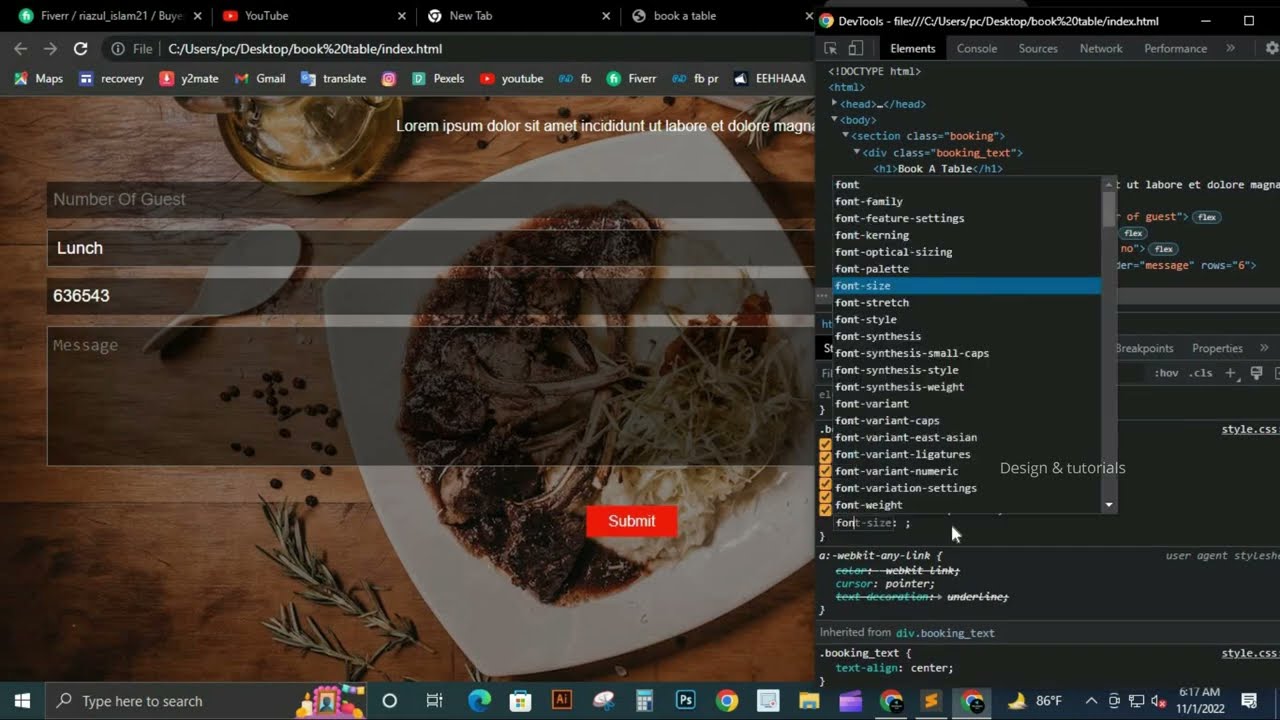Reload the index.html page
1280x720 pixels.
[81, 48]
